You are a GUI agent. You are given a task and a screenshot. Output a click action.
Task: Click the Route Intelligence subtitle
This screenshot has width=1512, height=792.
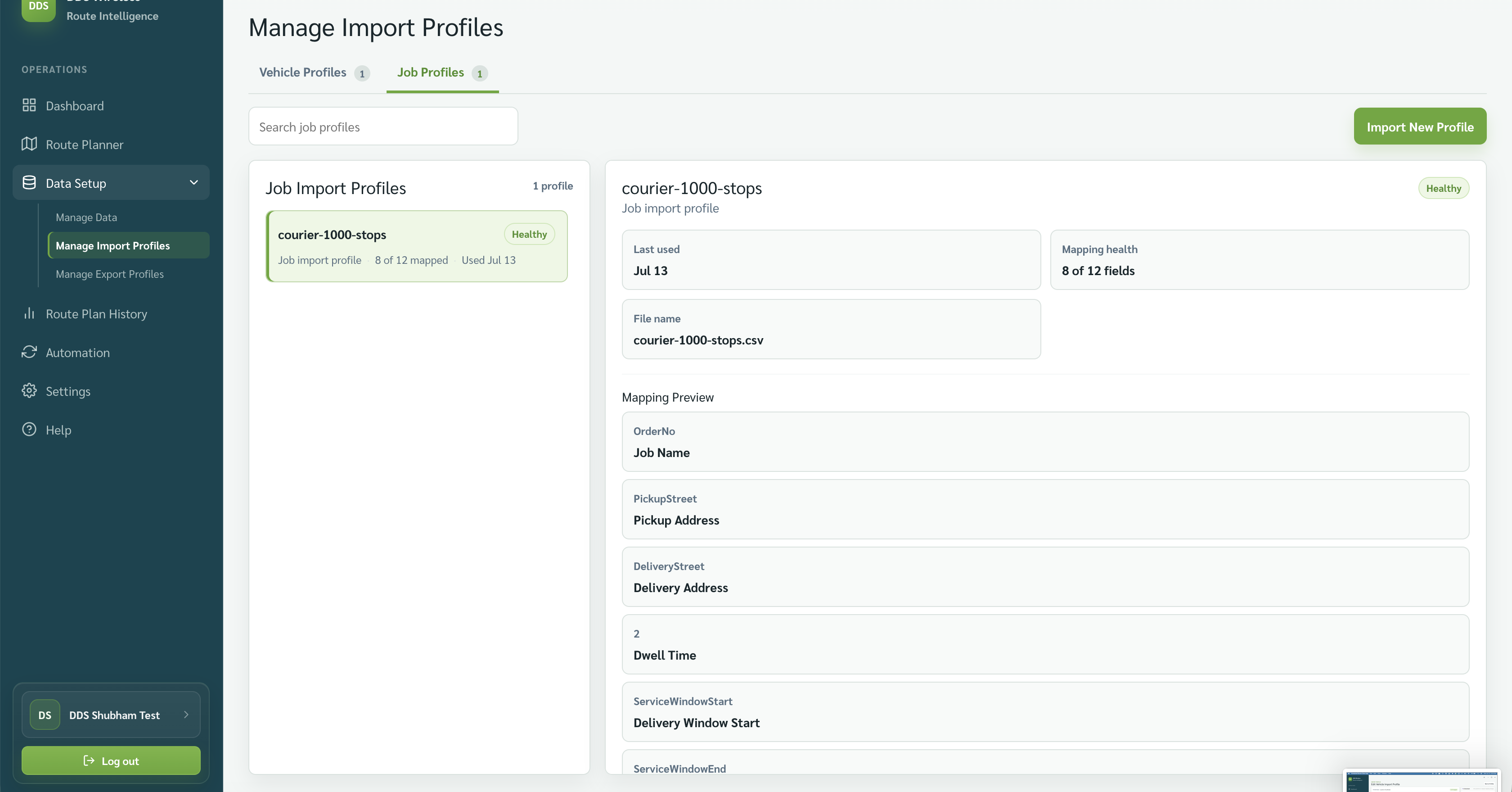pos(112,16)
